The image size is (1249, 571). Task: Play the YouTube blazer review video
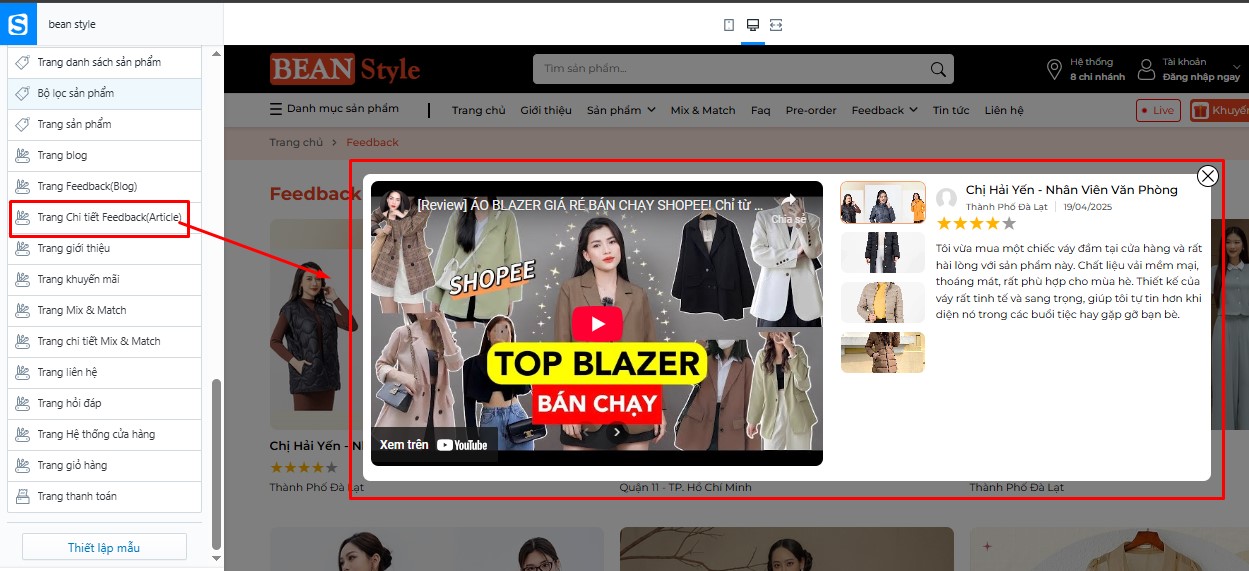597,324
